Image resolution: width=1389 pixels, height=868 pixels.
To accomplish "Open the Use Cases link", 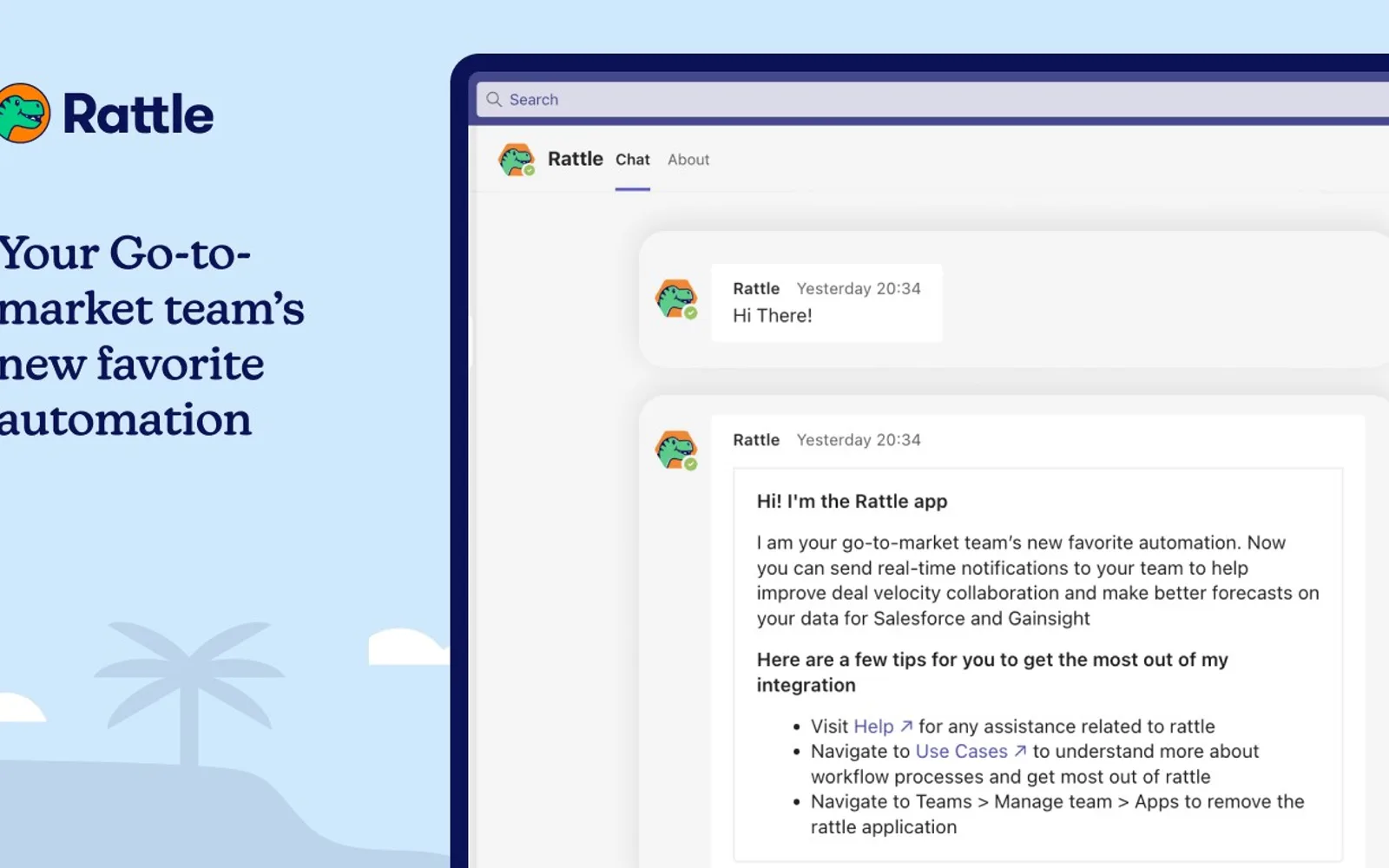I will pyautogui.click(x=961, y=752).
